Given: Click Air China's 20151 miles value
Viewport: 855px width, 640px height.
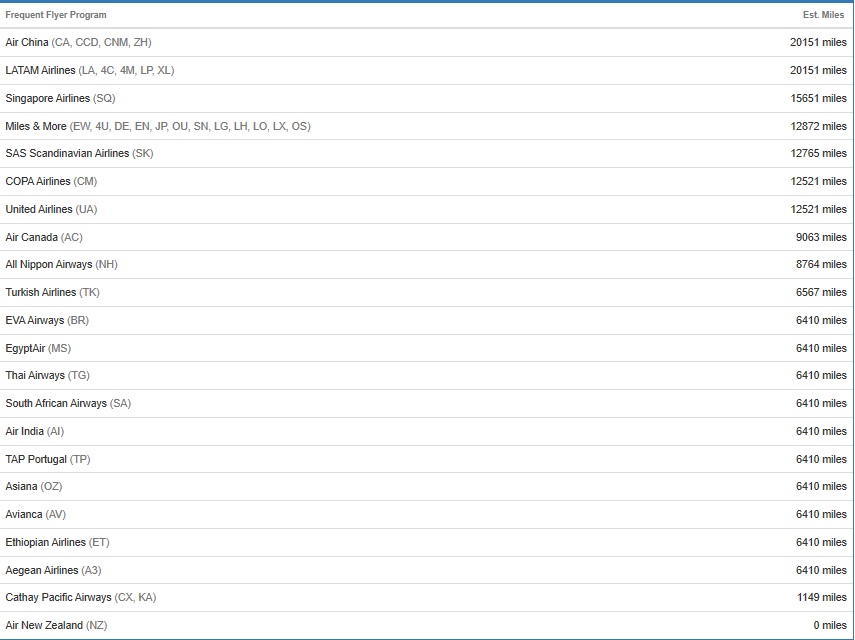Looking at the screenshot, I should pos(818,43).
